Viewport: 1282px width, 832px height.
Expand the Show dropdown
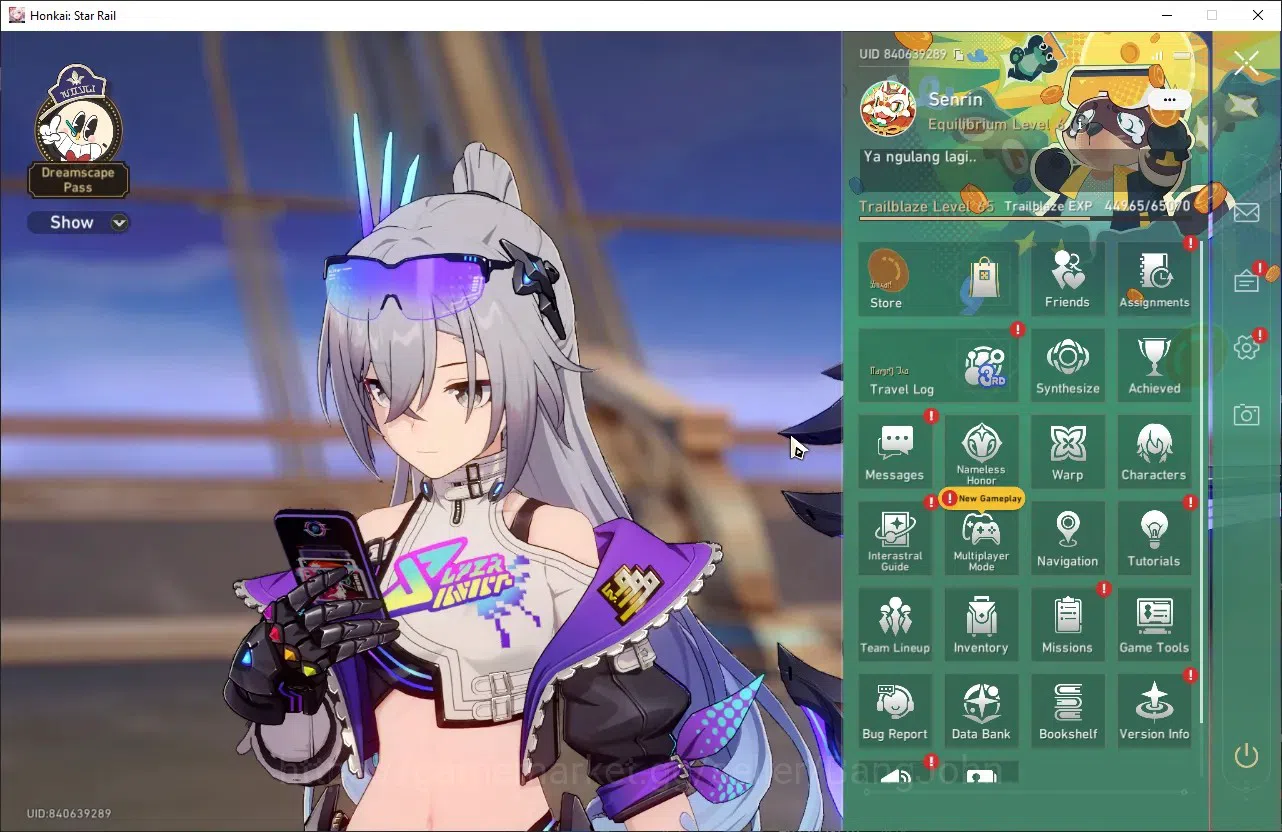(78, 222)
